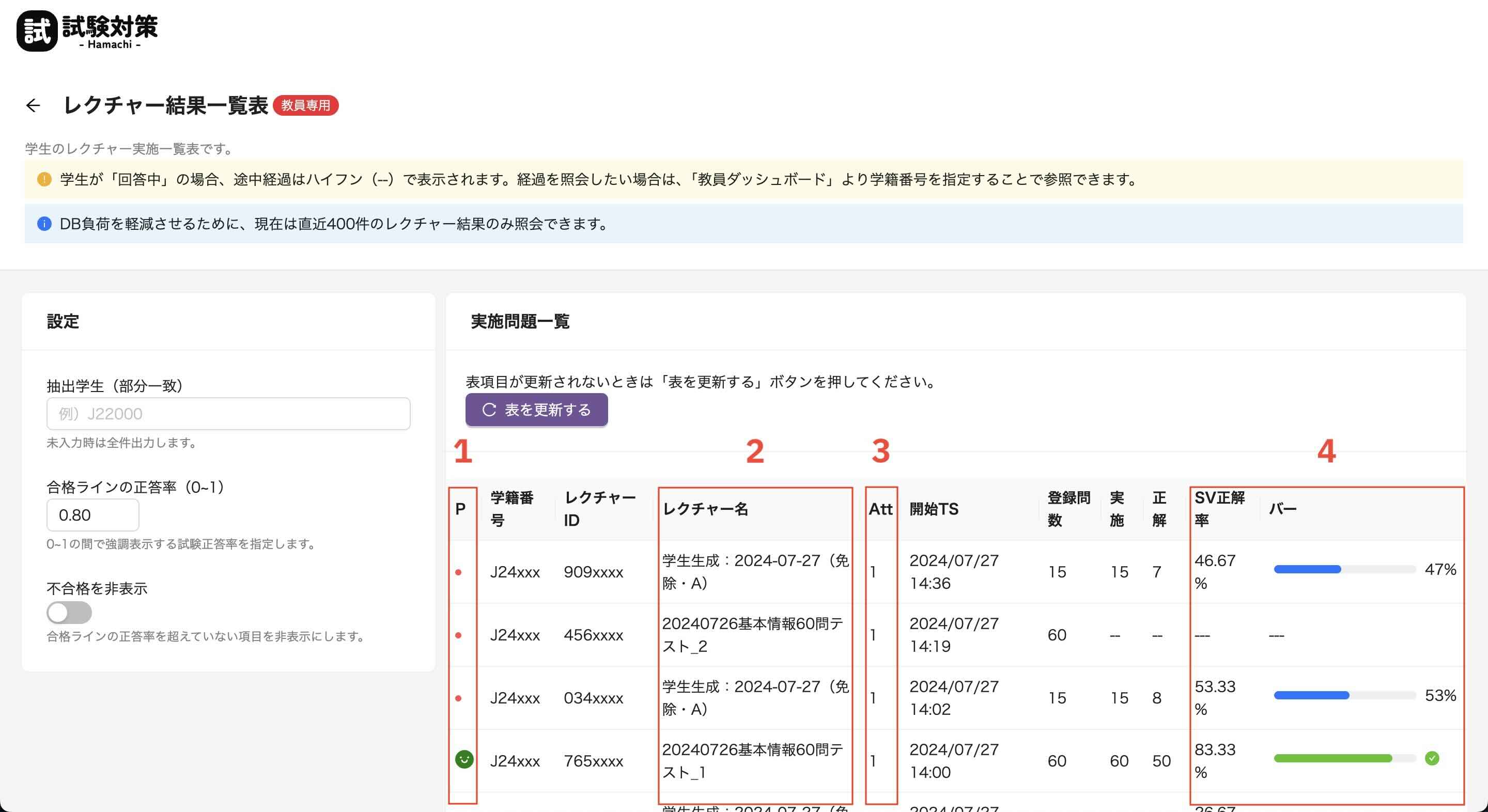
Task: Click the green smiley pass icon
Action: (x=464, y=759)
